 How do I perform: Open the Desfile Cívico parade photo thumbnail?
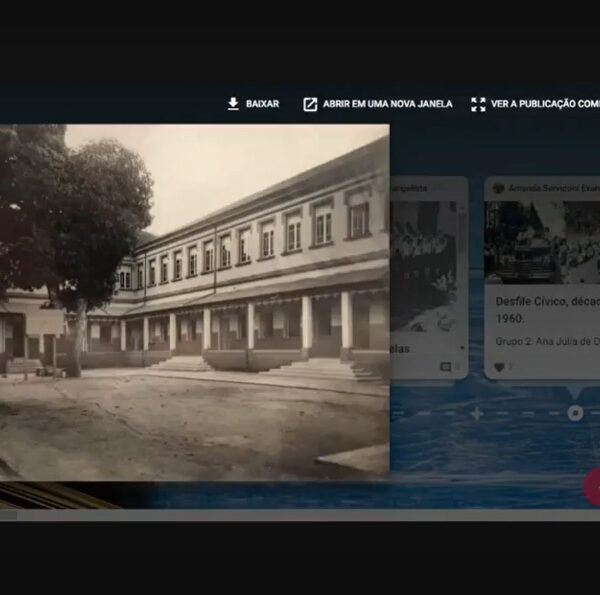point(542,242)
